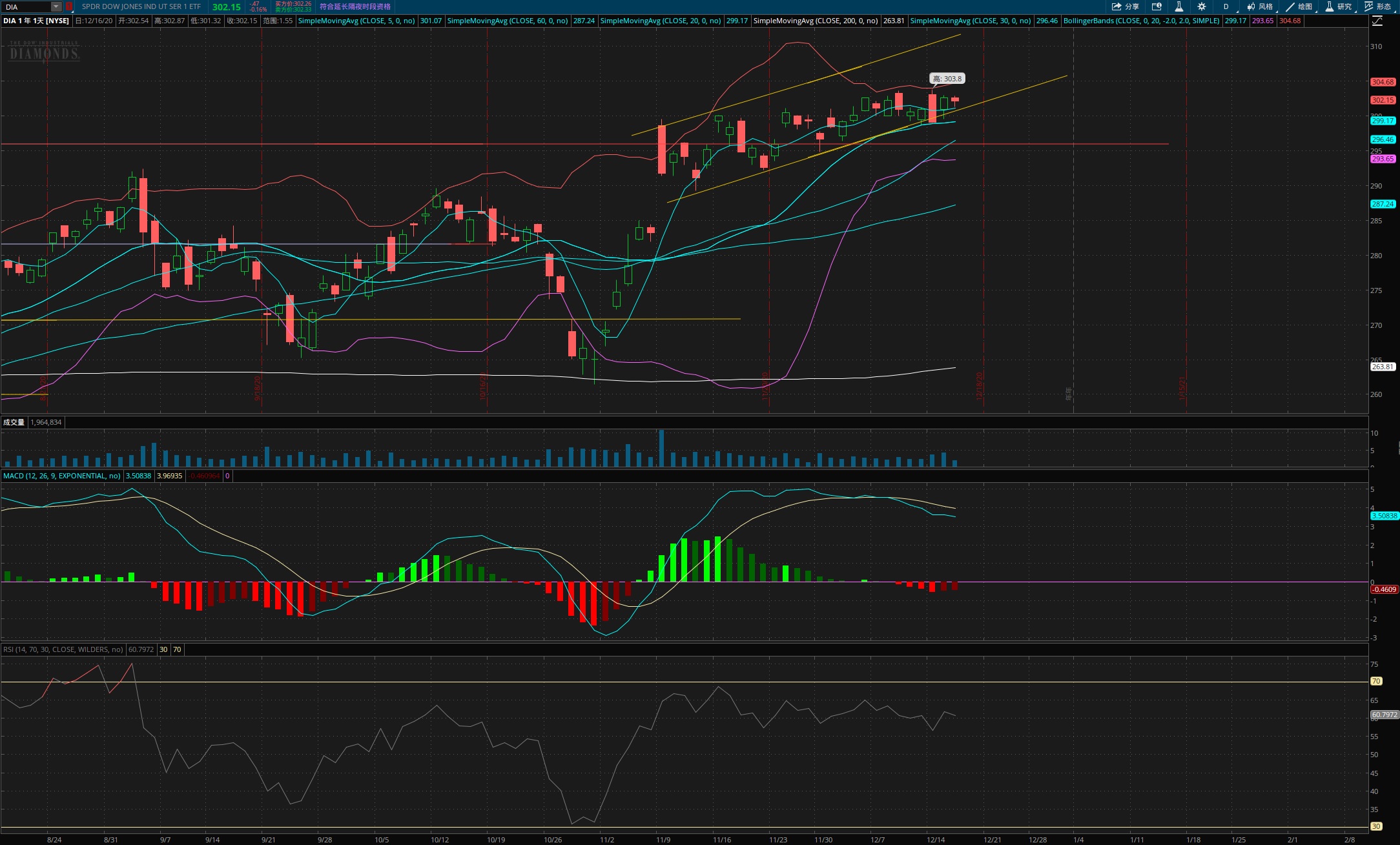
Task: Select SimpleMovingAvg (CLOSE, 20, 0, no) study label
Action: tap(661, 21)
